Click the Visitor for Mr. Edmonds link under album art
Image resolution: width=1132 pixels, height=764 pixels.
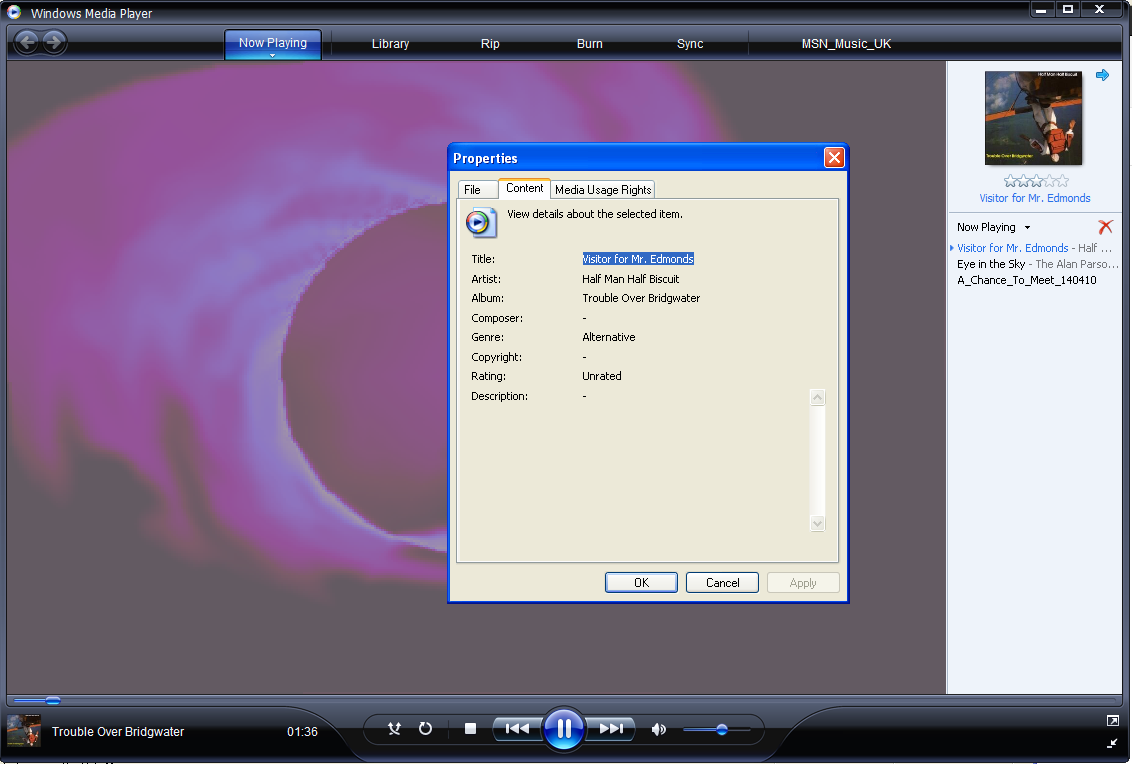point(1035,198)
